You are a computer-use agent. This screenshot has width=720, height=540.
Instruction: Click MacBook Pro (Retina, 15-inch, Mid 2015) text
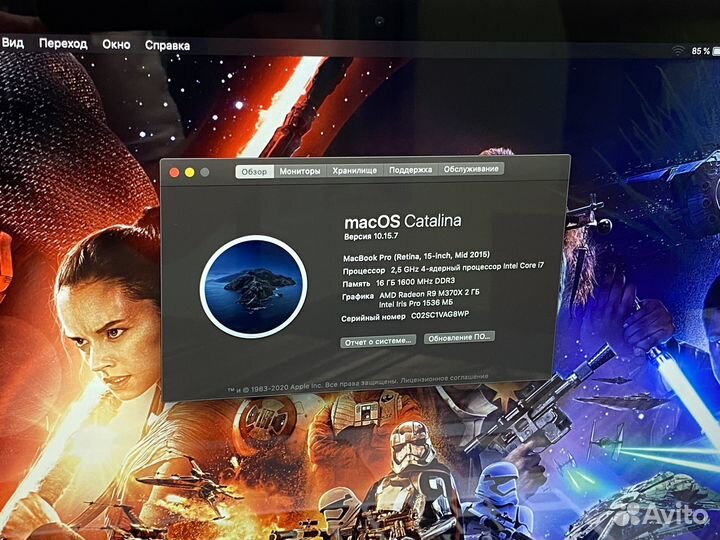pos(416,256)
